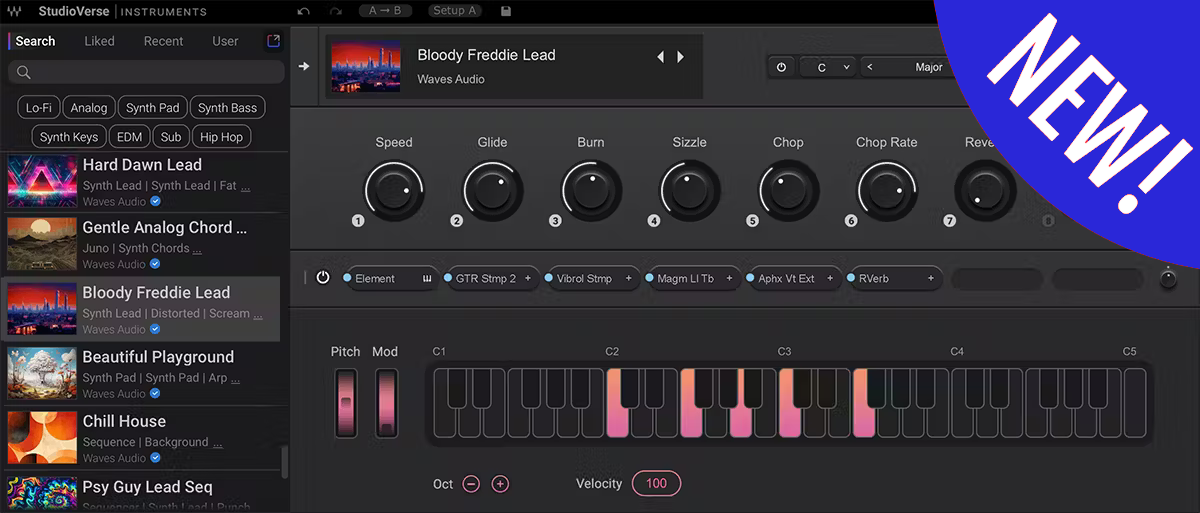
Task: Click the plus icon on Aphx Vt Ext
Action: tap(830, 278)
